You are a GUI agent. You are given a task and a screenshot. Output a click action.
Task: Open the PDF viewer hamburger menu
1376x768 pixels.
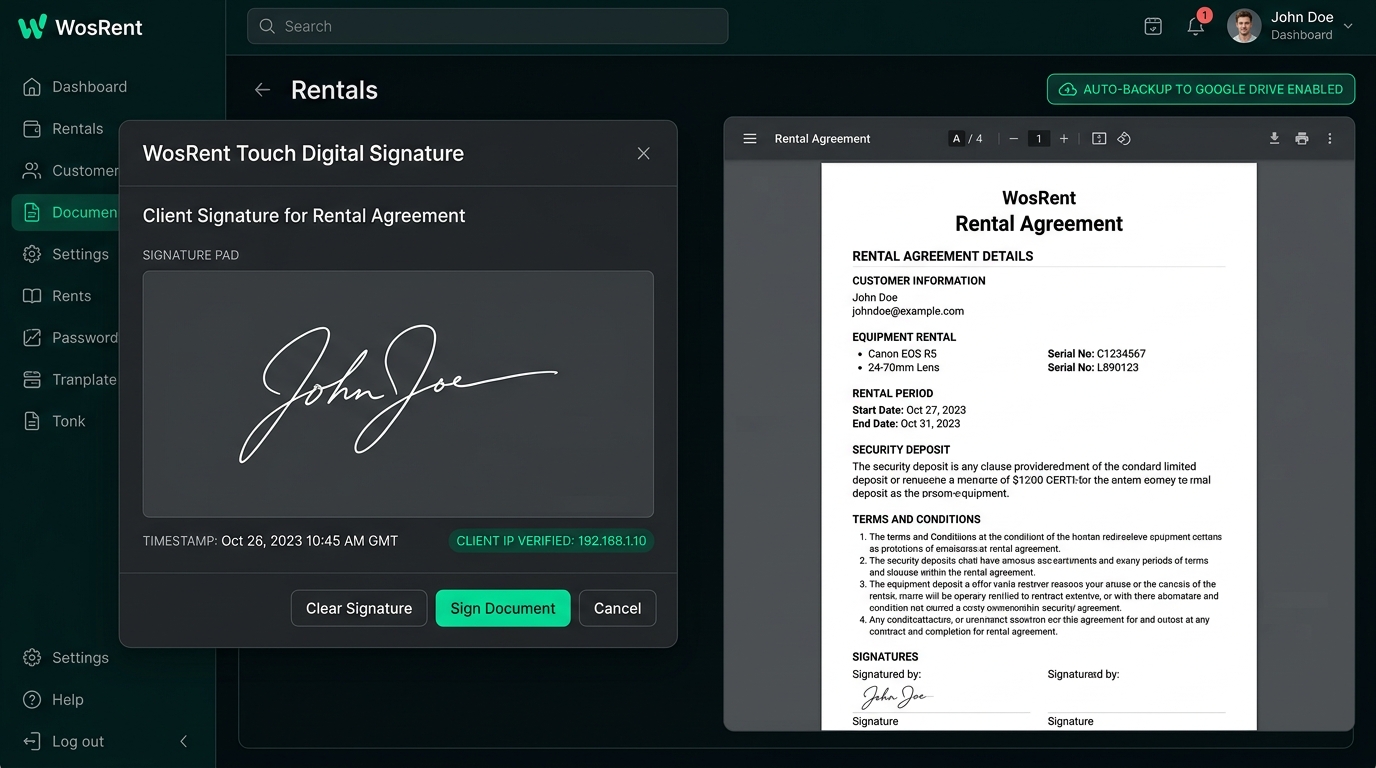click(x=750, y=139)
